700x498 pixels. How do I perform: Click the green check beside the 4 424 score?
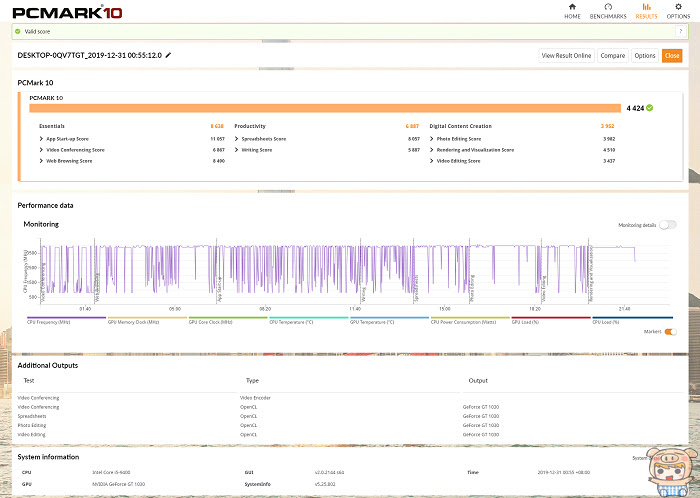point(650,108)
